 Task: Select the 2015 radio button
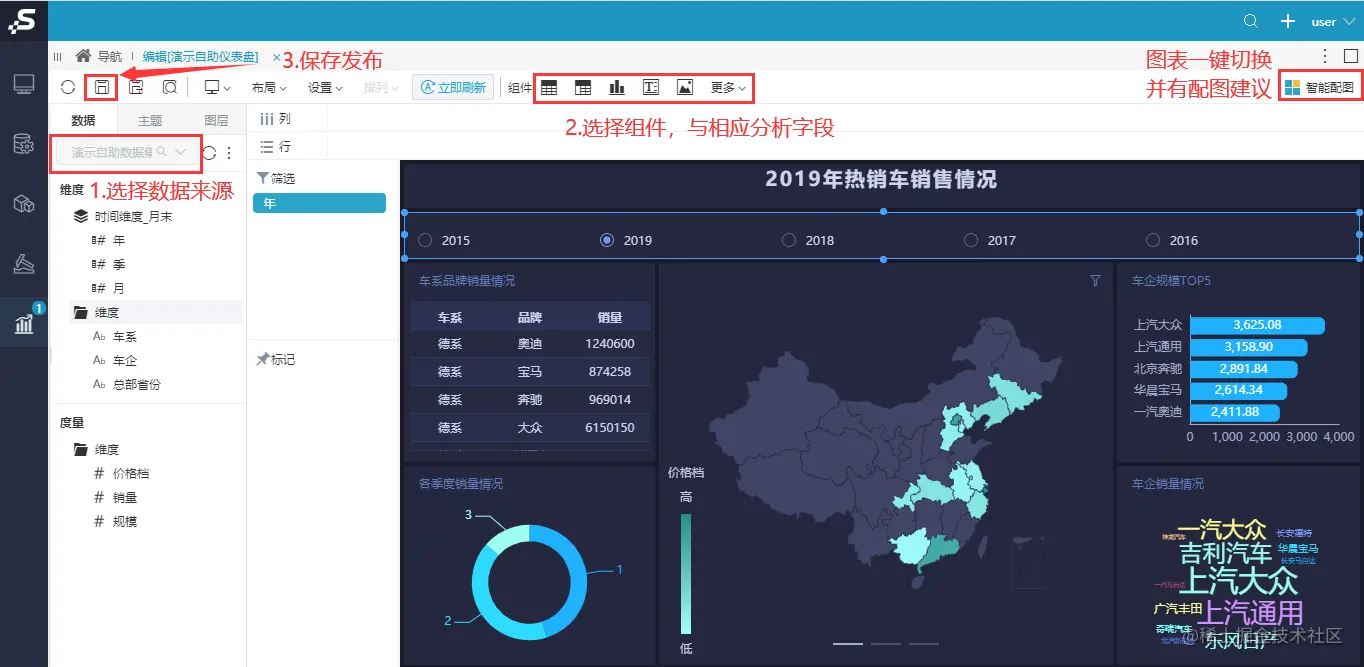(x=424, y=239)
